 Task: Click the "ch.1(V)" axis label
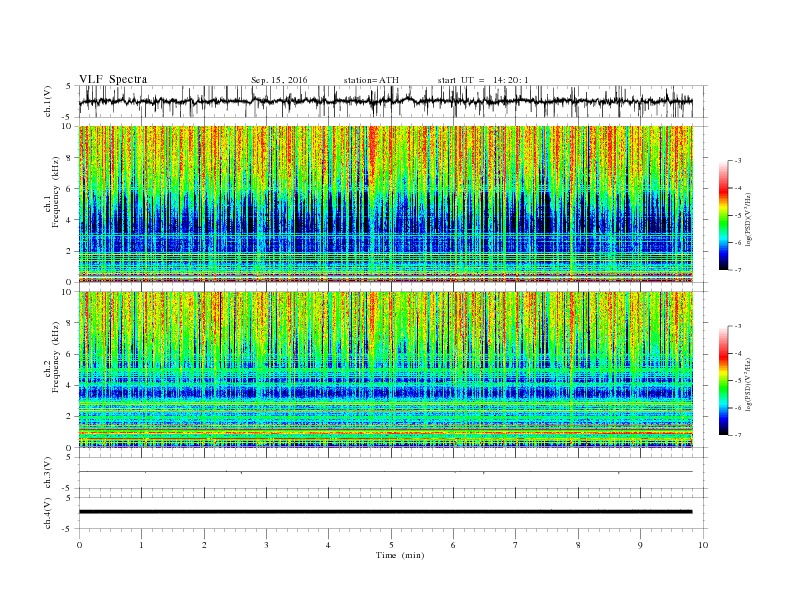48,101
